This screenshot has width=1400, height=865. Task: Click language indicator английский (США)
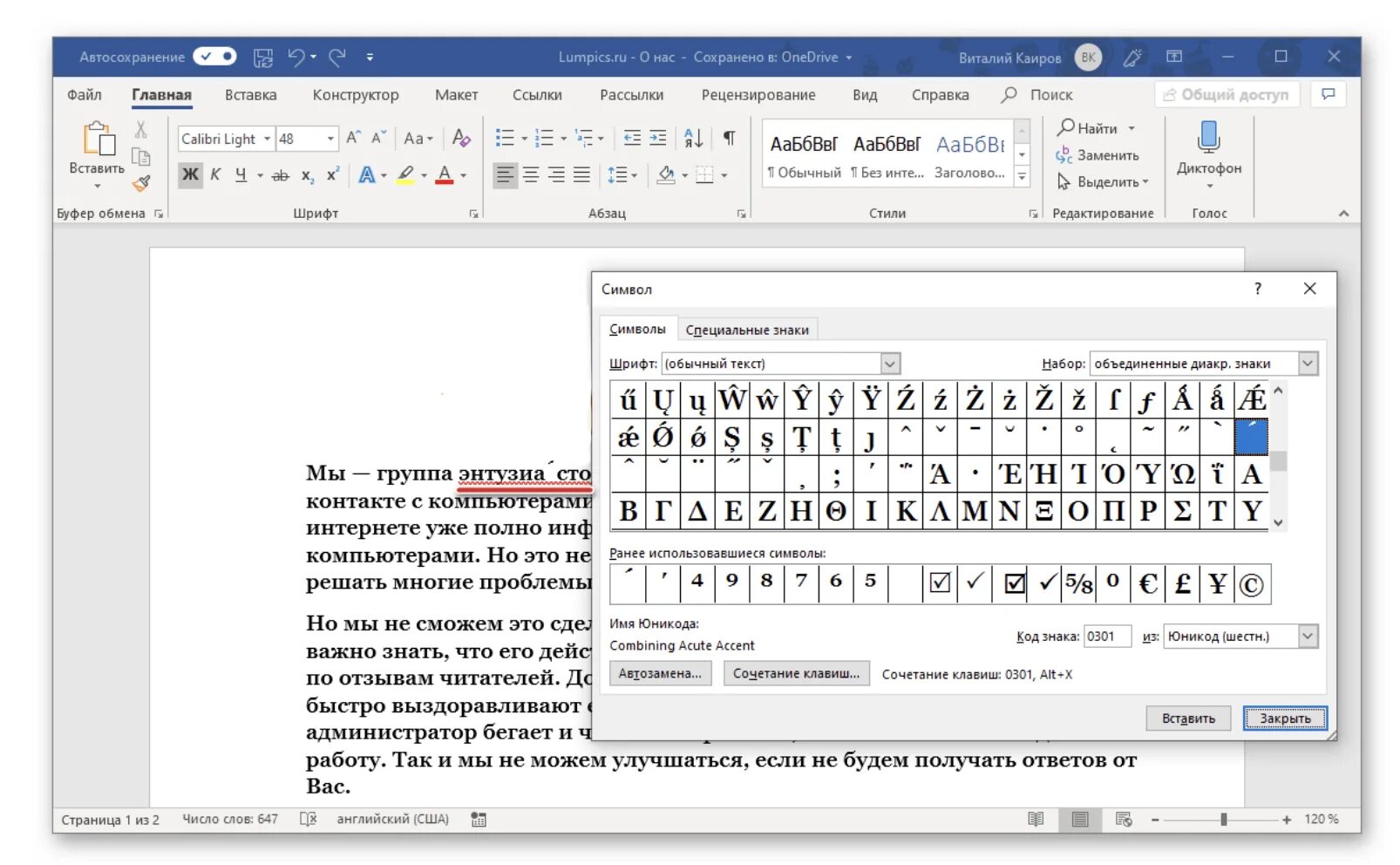click(392, 820)
